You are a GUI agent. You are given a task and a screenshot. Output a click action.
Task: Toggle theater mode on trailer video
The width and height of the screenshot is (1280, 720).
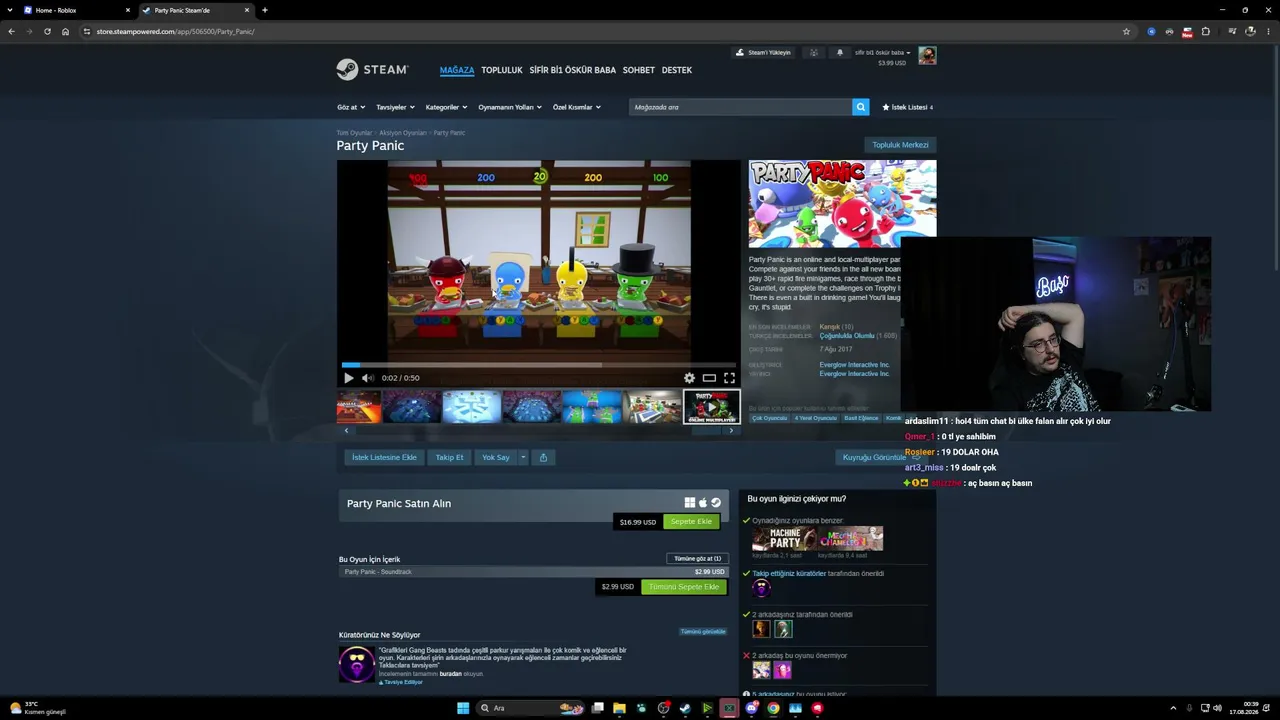click(709, 378)
